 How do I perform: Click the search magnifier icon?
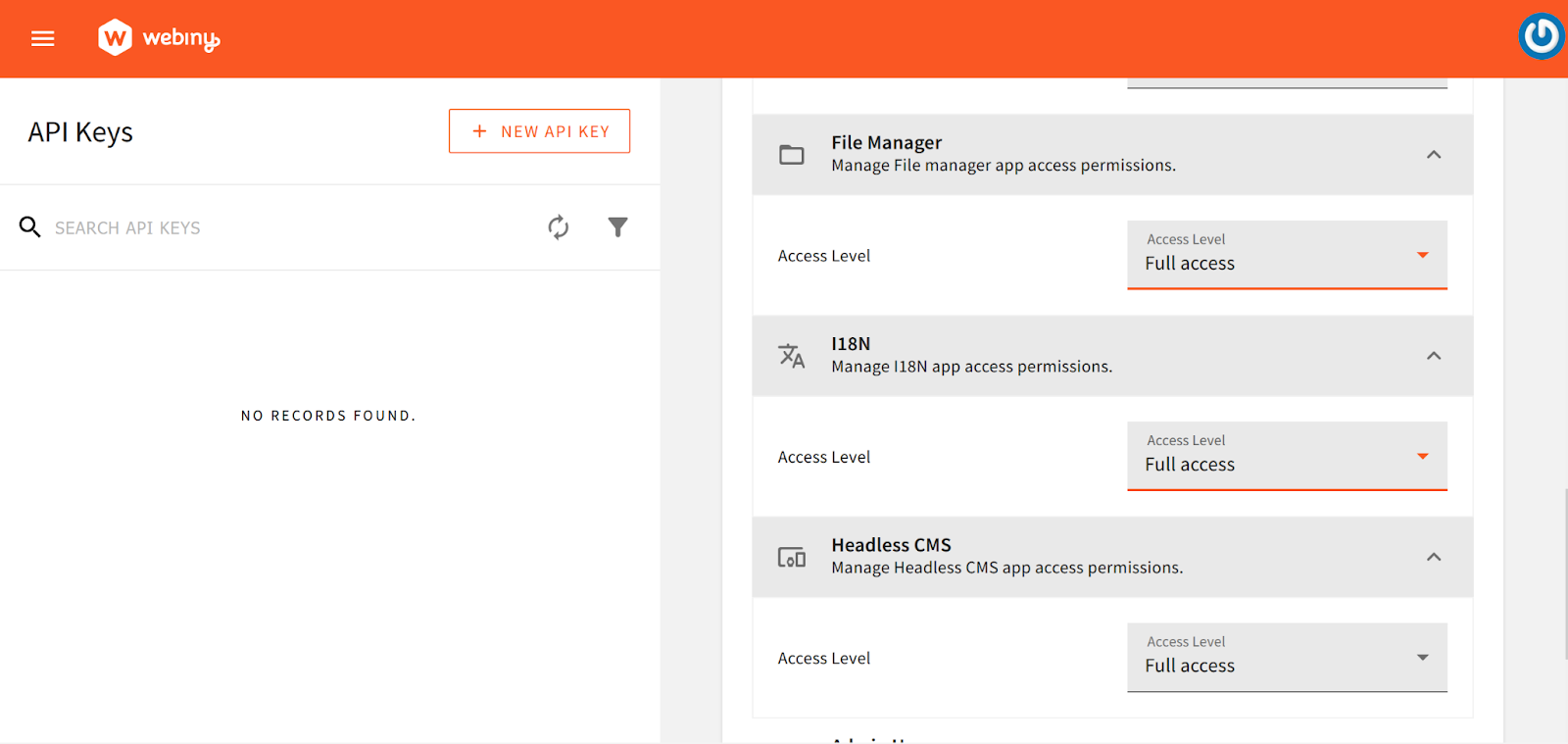click(30, 227)
